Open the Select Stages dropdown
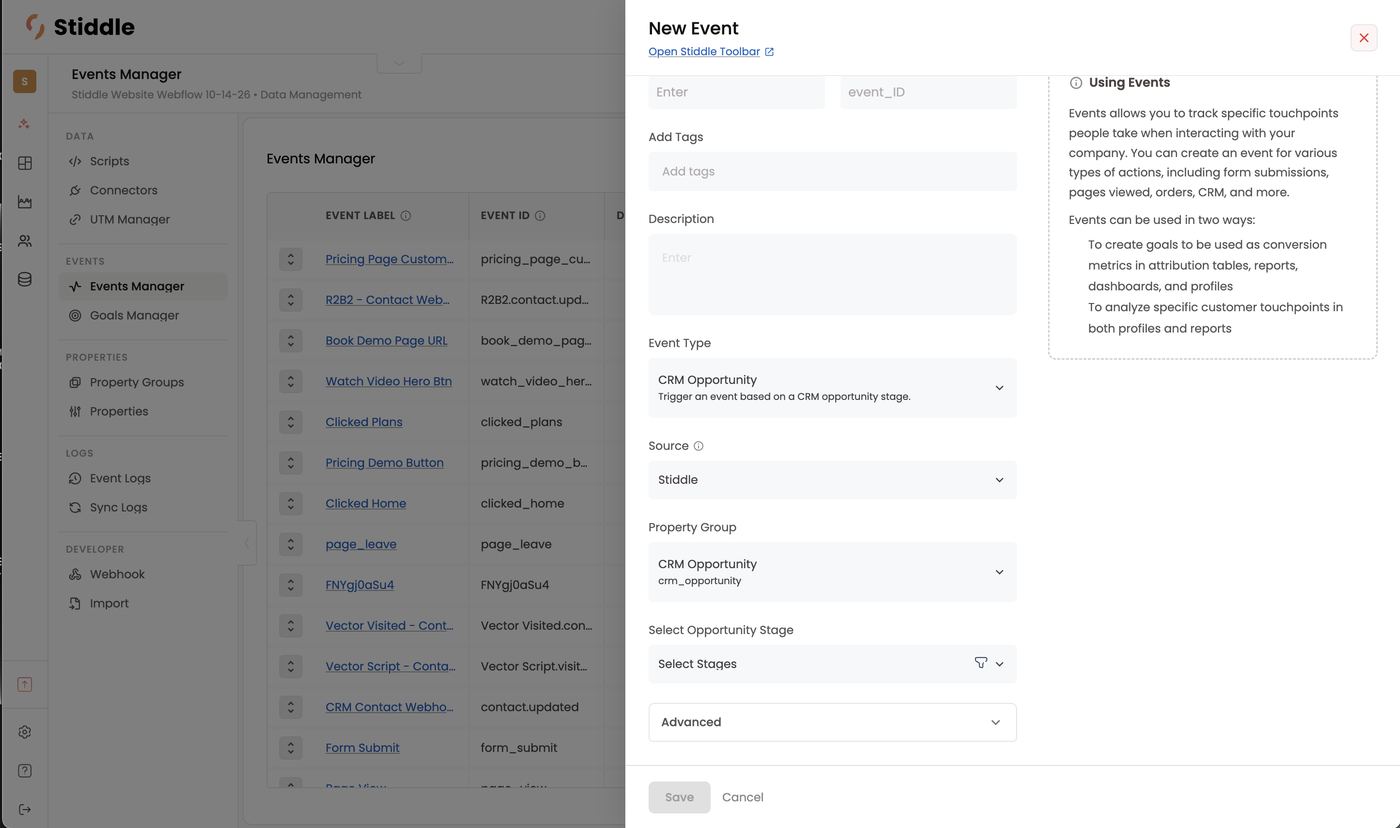 pos(832,664)
